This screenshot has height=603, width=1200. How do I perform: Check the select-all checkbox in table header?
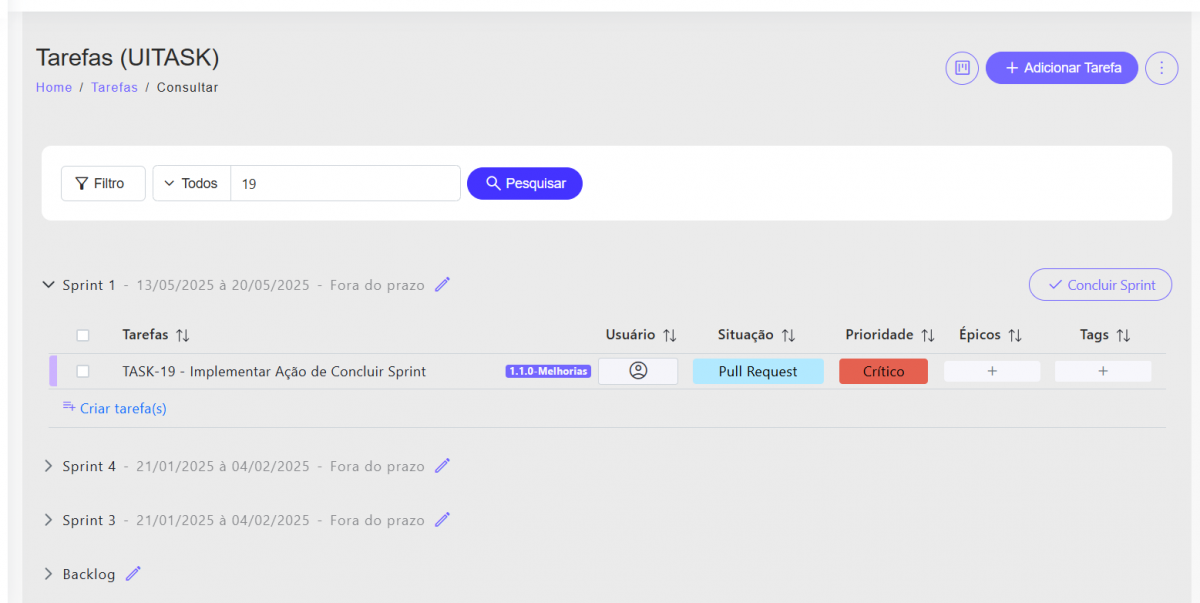[83, 335]
